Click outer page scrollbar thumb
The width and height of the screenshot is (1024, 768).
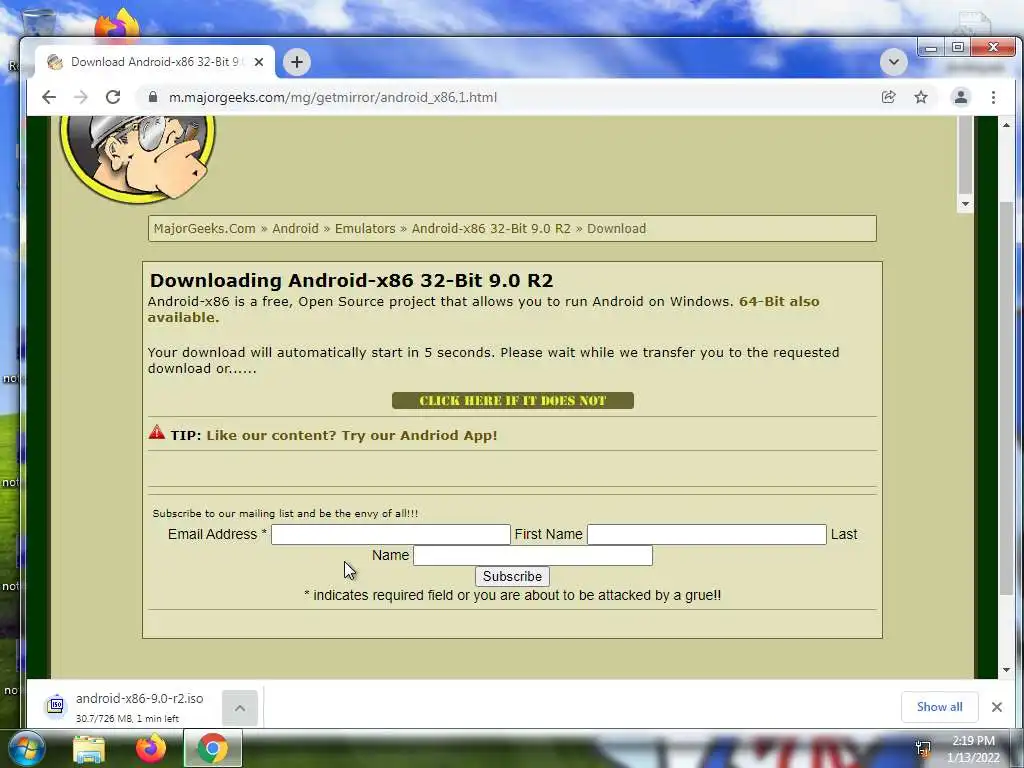coord(1006,398)
